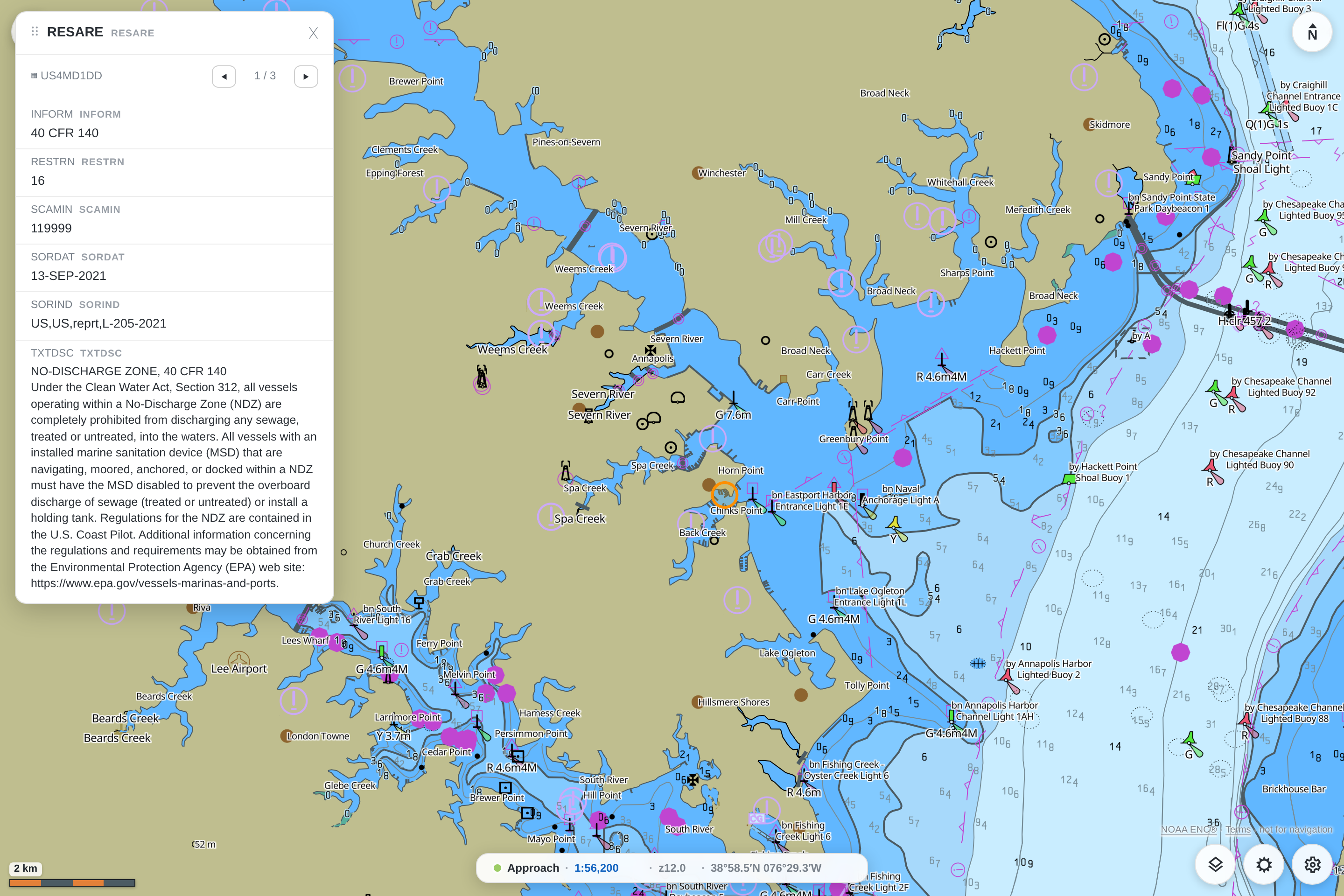Click the tower symbol below Weems Creek
The width and height of the screenshot is (1344, 896).
click(x=482, y=378)
